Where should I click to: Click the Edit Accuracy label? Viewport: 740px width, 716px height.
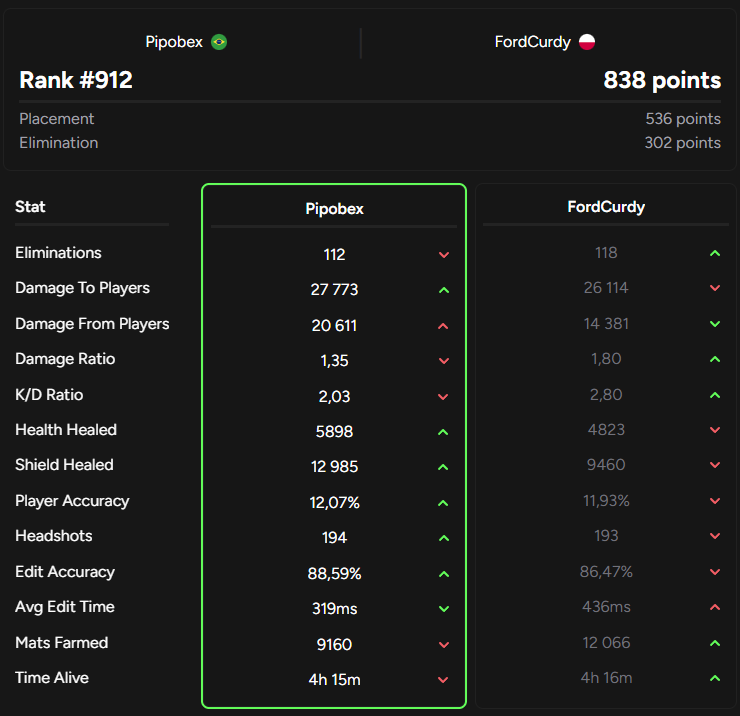point(65,572)
